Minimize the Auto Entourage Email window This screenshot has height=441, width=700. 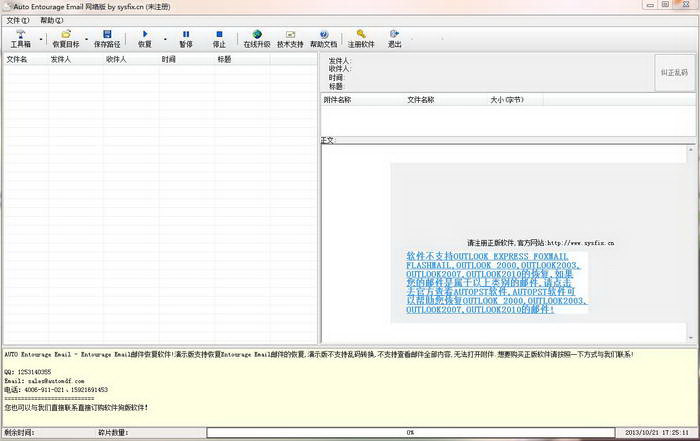click(650, 5)
